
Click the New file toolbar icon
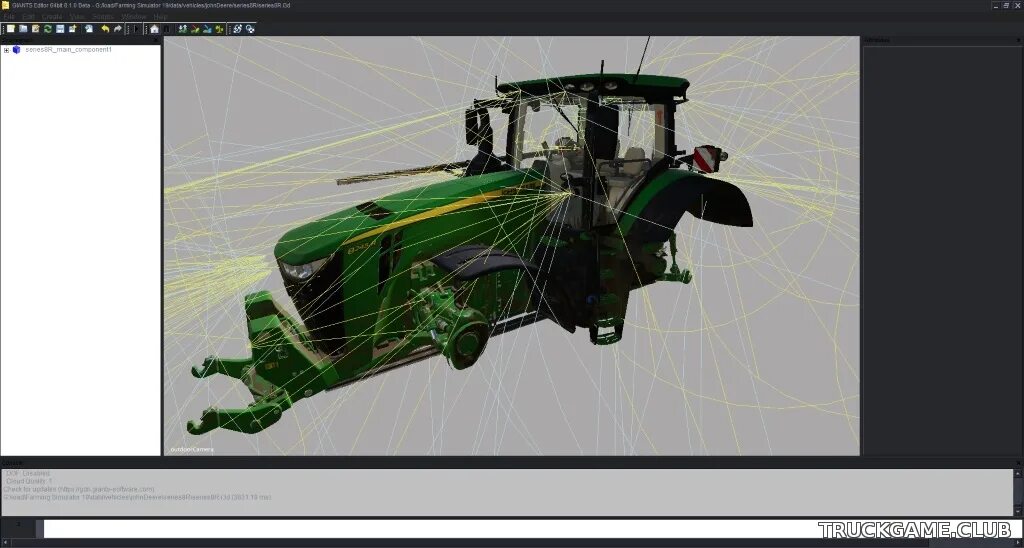pos(10,29)
